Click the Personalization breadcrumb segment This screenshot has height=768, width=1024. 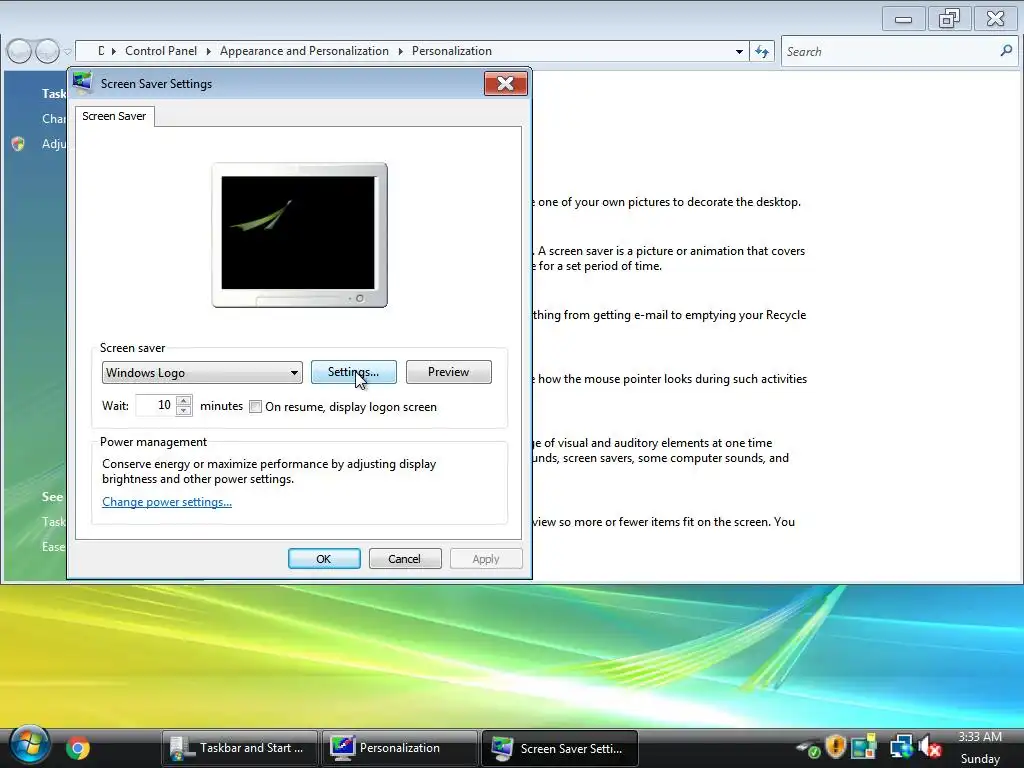point(452,51)
